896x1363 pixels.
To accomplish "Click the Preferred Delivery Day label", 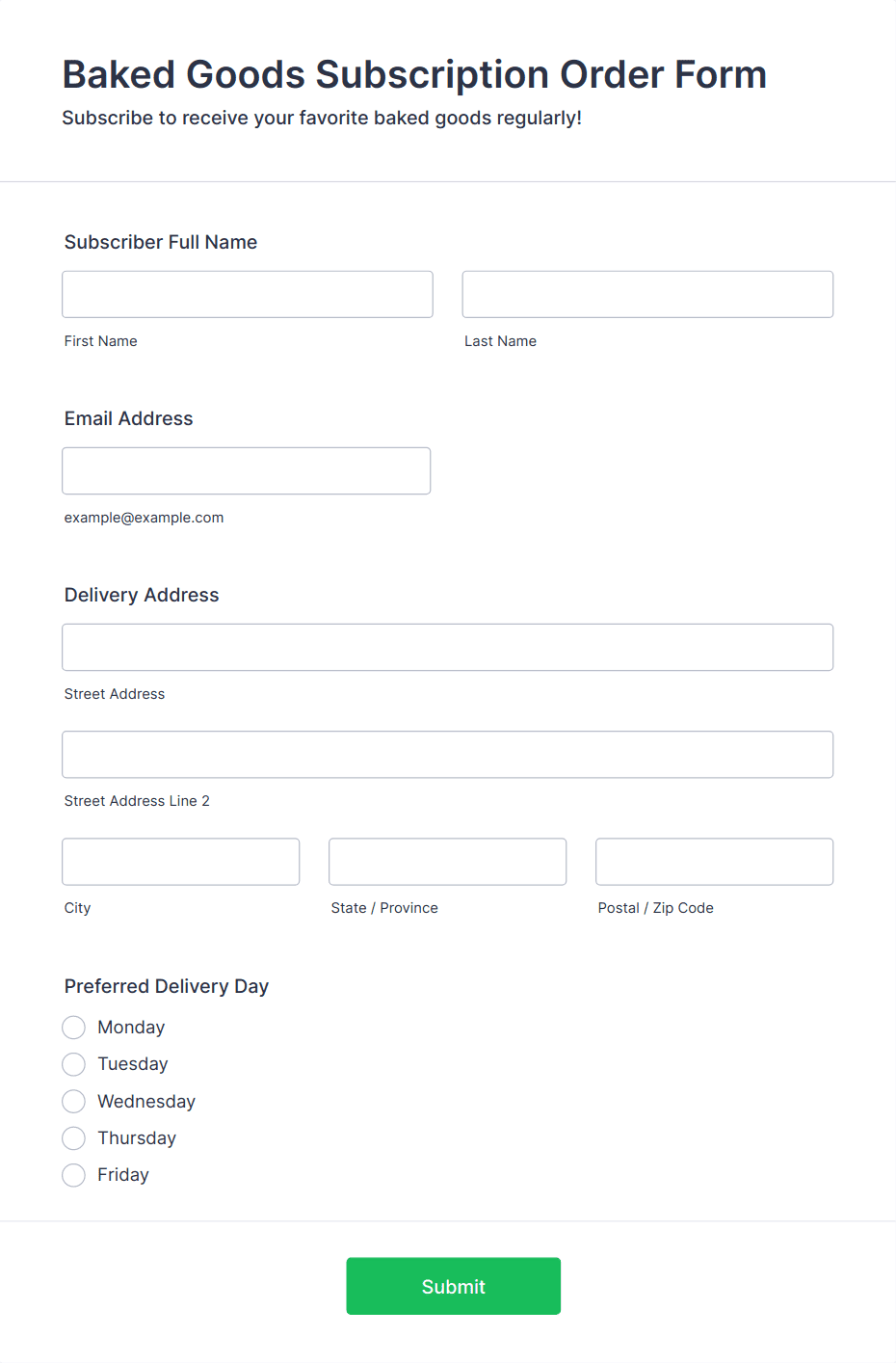I will point(167,986).
